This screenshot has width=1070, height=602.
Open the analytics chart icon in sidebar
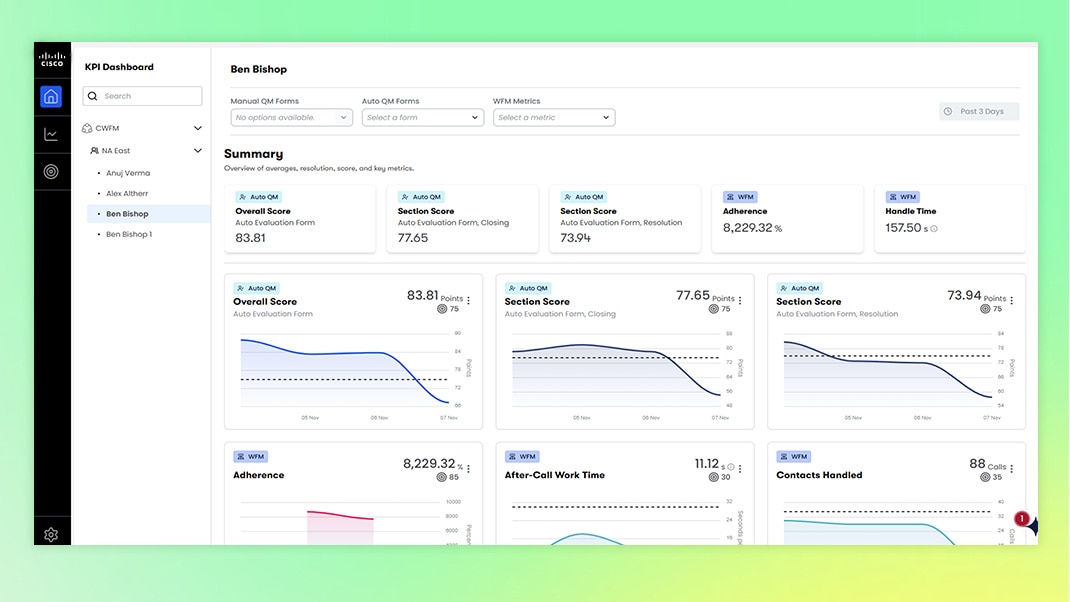click(51, 134)
